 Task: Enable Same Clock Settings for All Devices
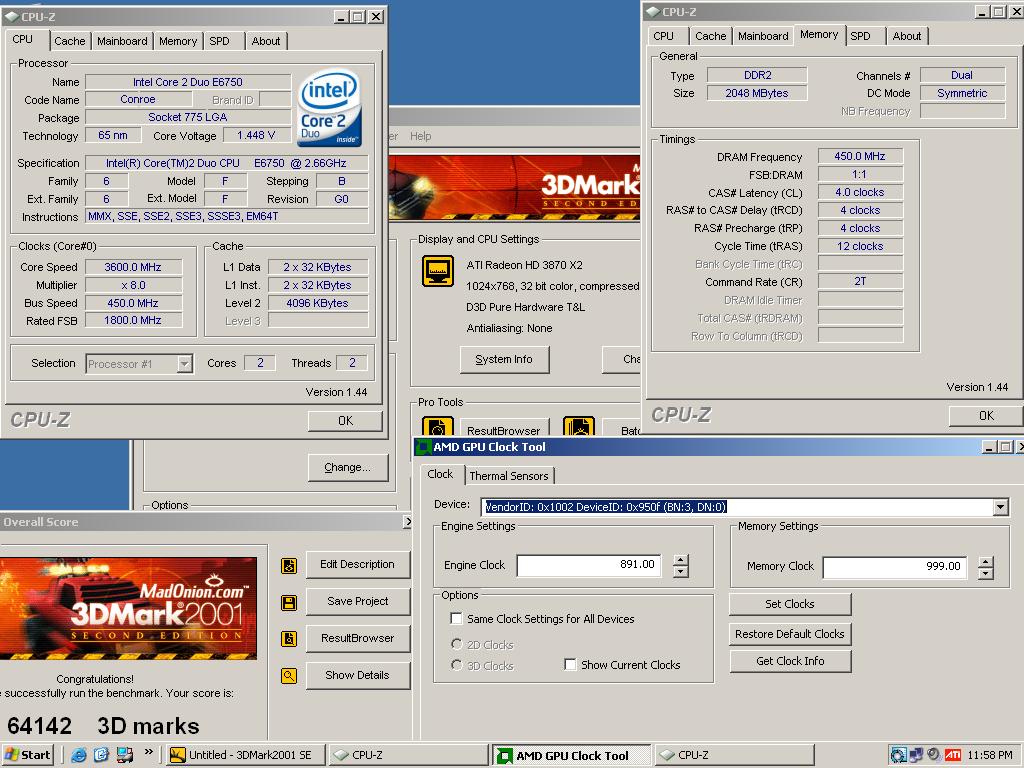click(x=456, y=618)
